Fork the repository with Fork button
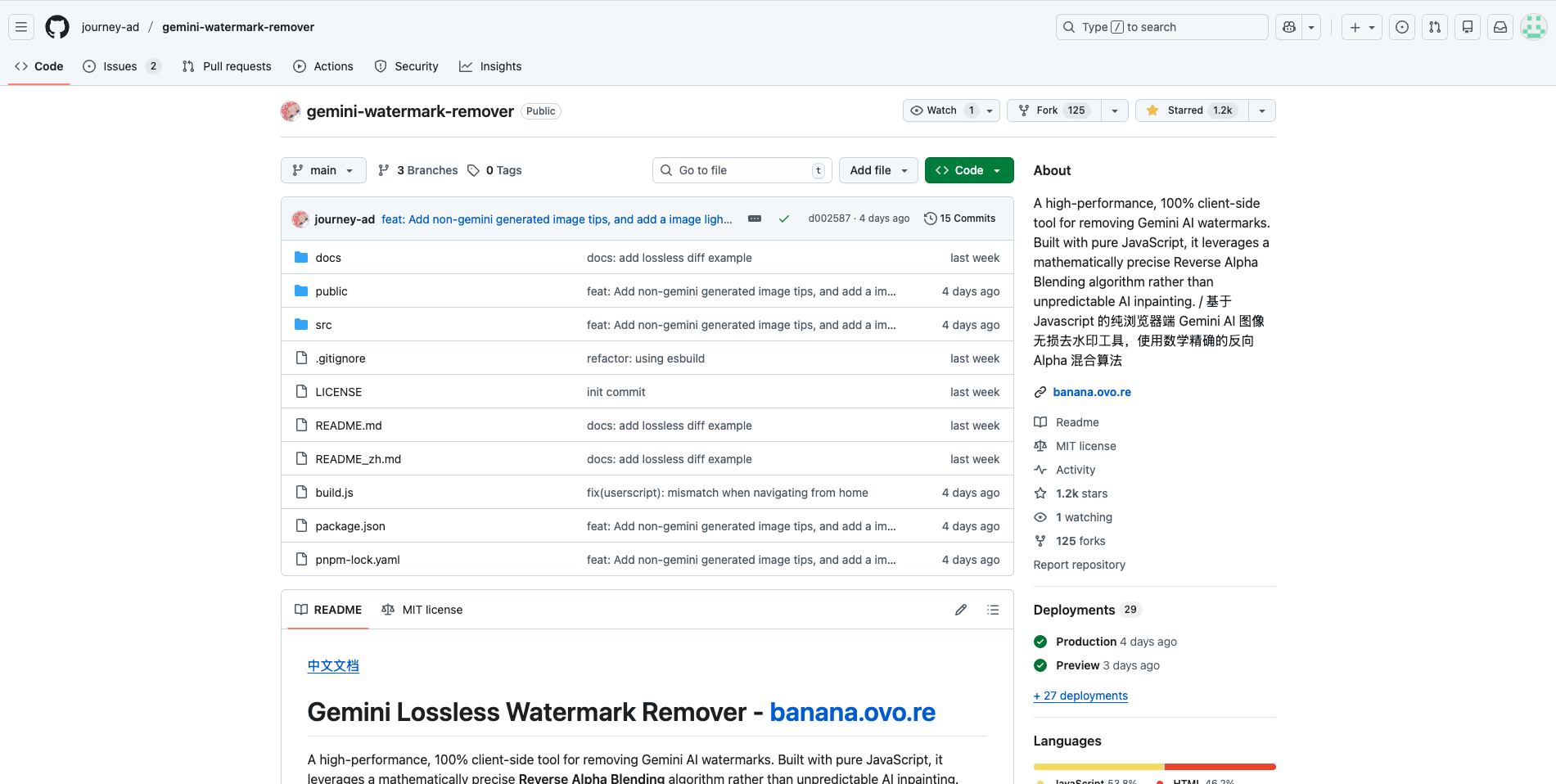This screenshot has height=784, width=1556. [x=1054, y=110]
